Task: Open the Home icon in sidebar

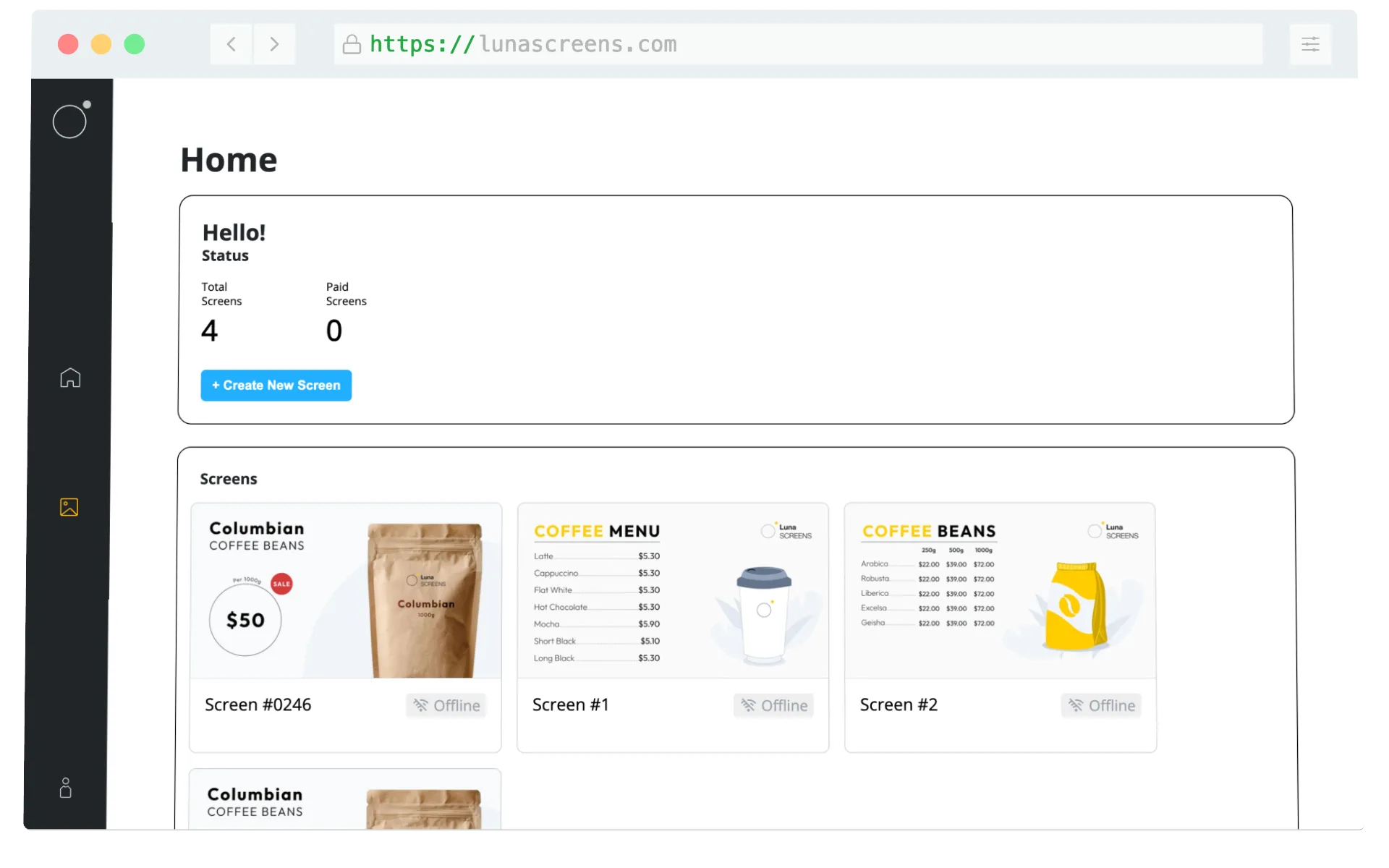Action: pyautogui.click(x=70, y=378)
